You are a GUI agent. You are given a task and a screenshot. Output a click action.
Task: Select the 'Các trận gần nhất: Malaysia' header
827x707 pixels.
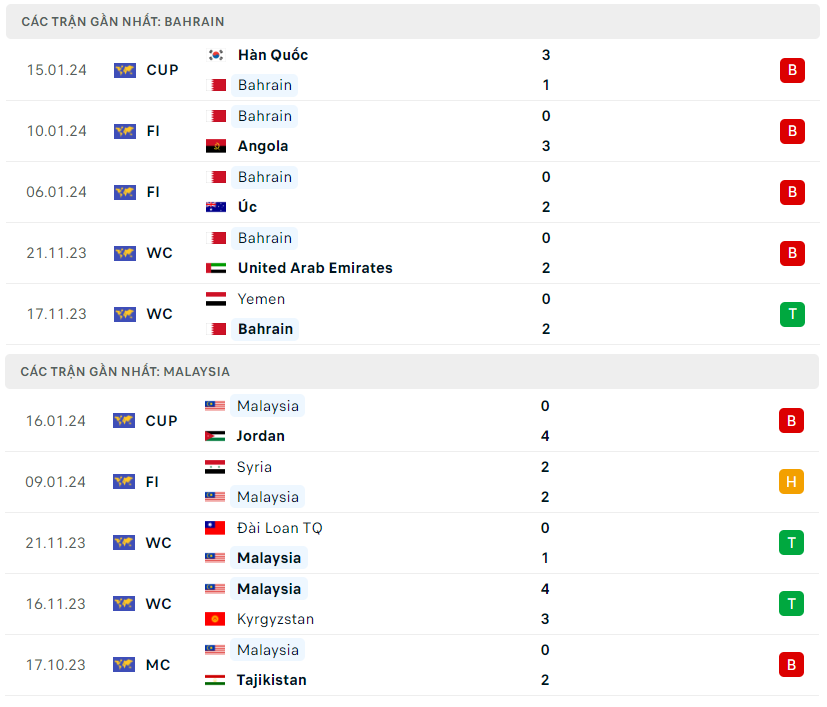[125, 371]
